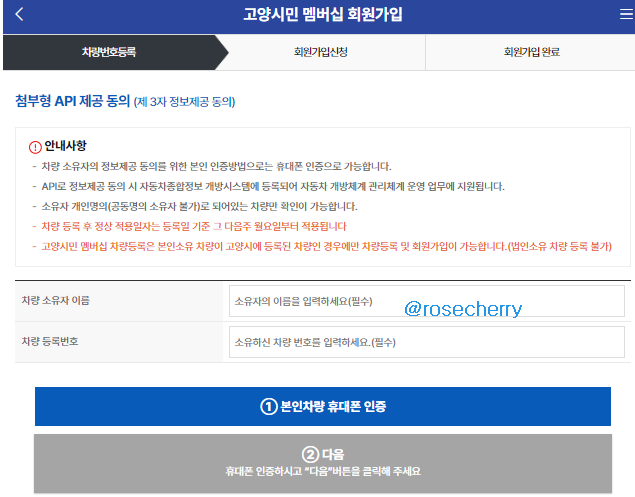Click the notice line about 소유자 개인명의

199,207
